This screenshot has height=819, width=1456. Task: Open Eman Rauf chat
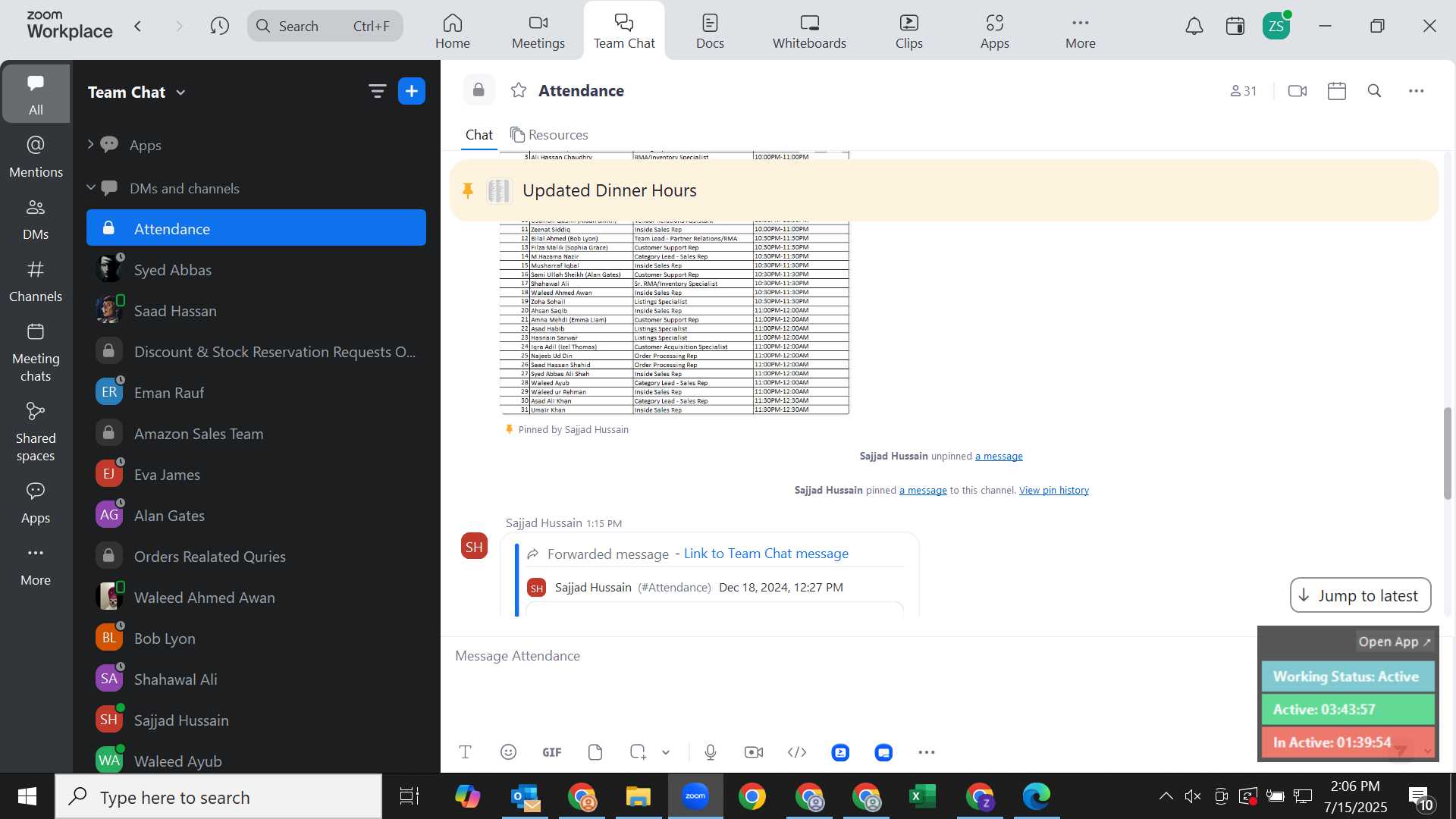point(256,393)
